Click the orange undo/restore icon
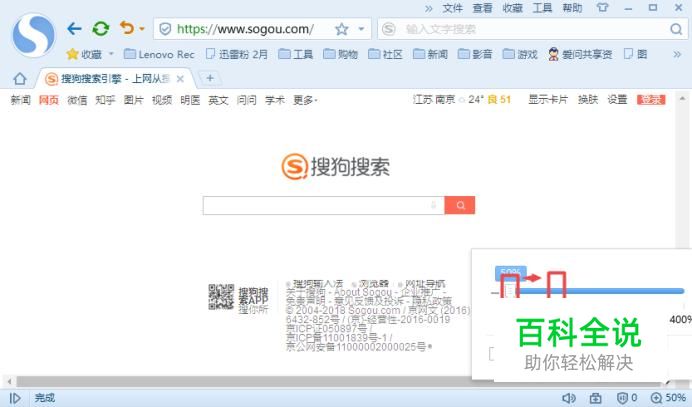 click(127, 29)
